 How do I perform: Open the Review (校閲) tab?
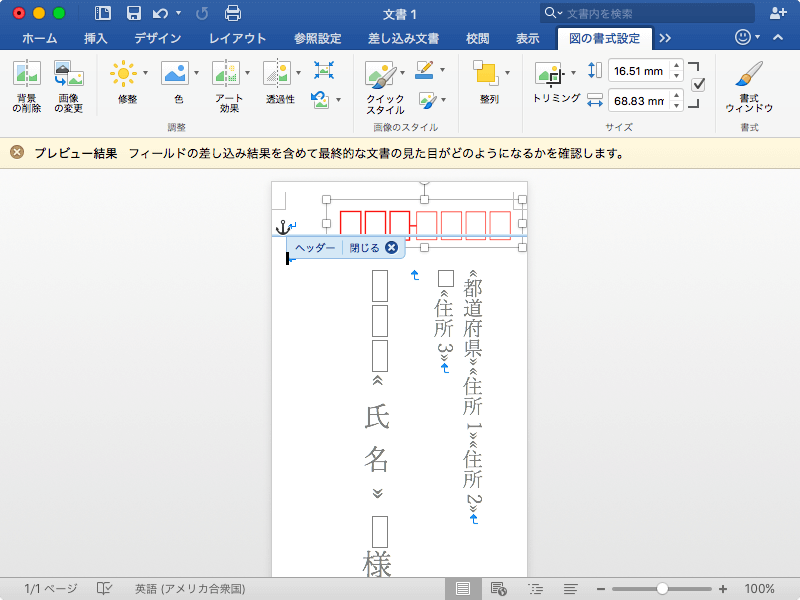pos(478,38)
